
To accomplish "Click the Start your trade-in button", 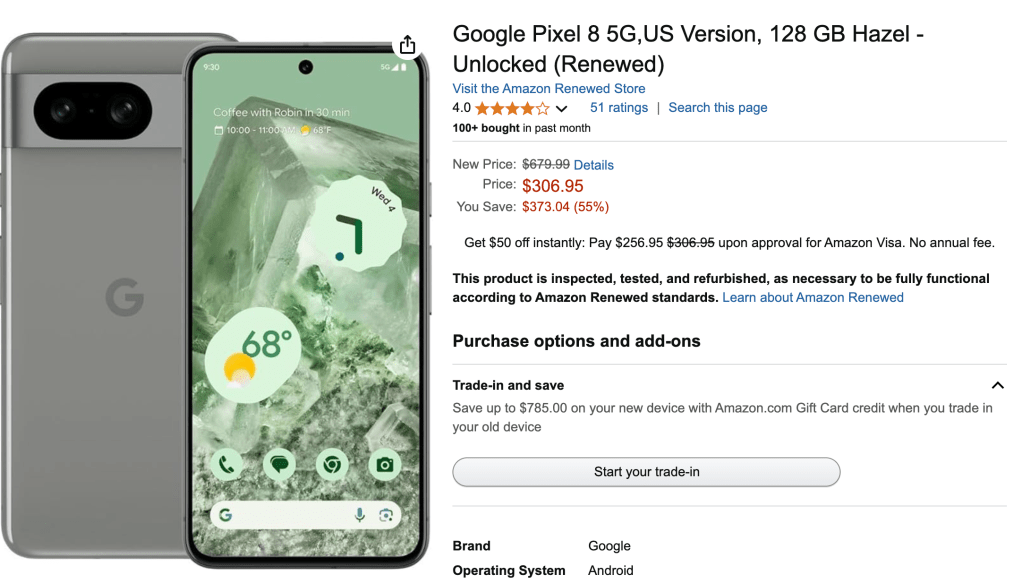I will tap(646, 472).
